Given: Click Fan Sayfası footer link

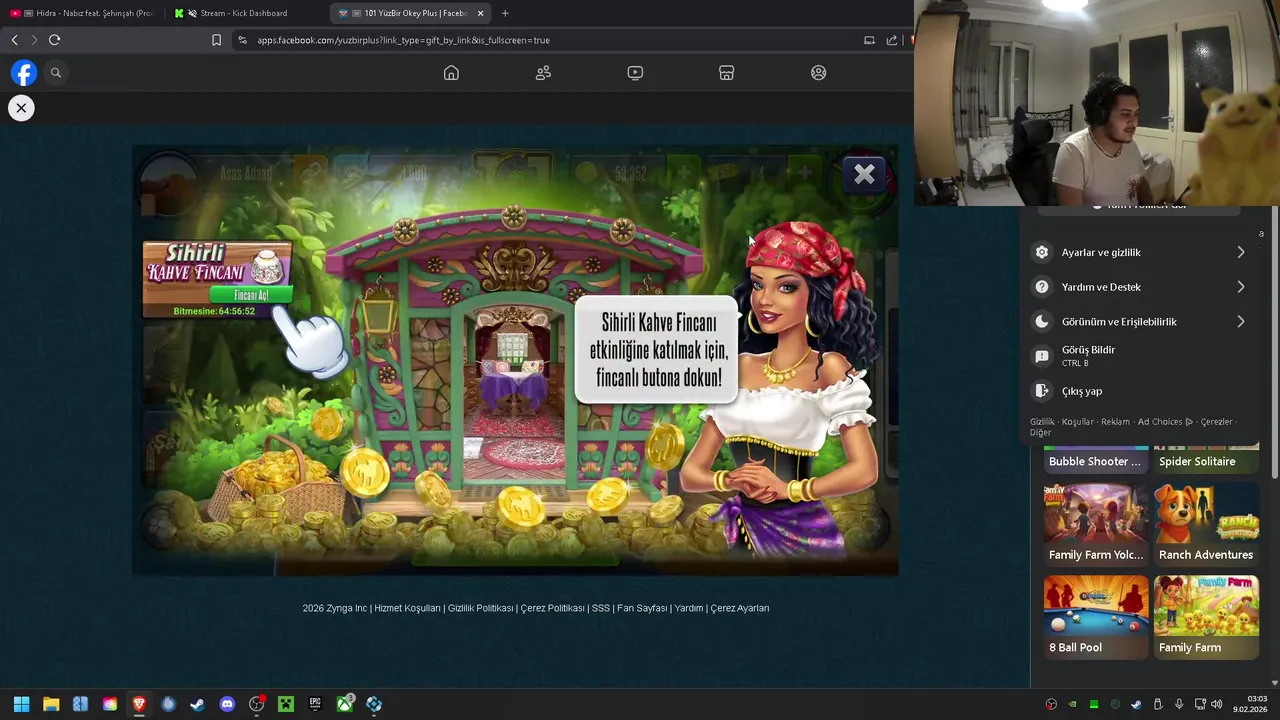Looking at the screenshot, I should pyautogui.click(x=642, y=608).
